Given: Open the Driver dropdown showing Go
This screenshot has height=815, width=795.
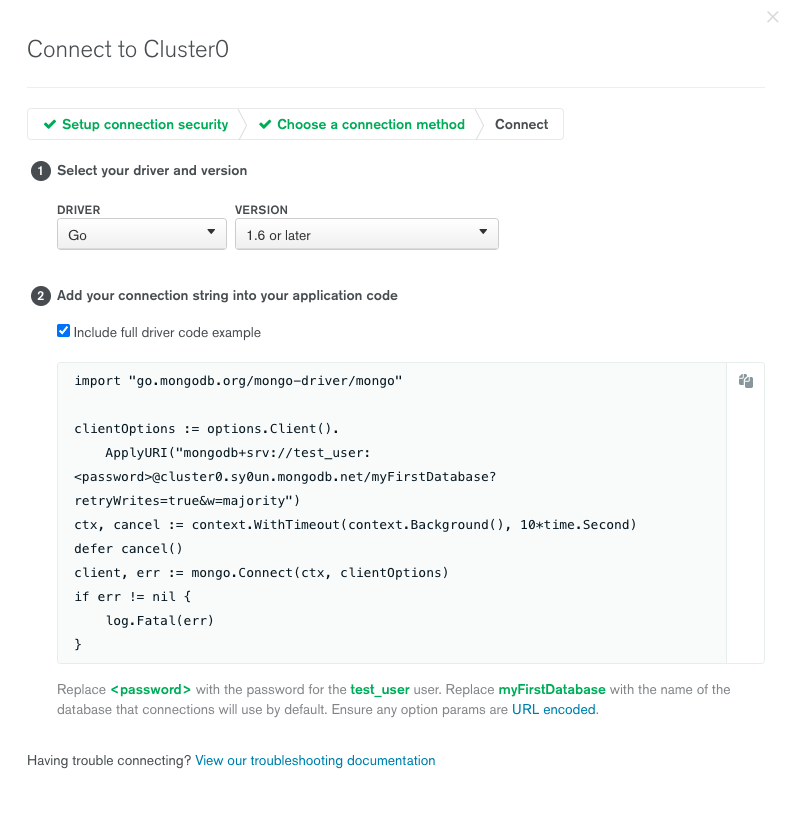Looking at the screenshot, I should [142, 234].
